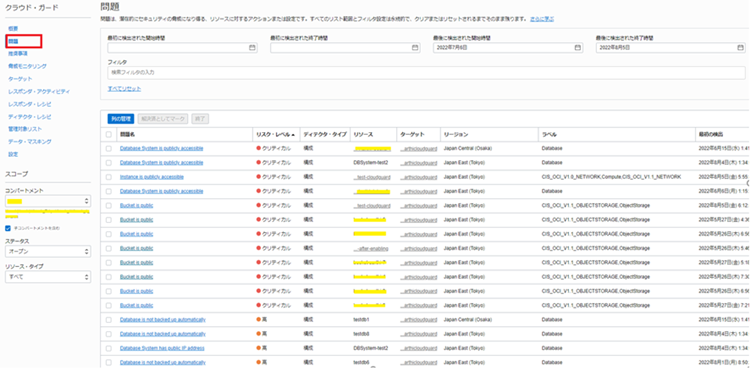Click Japan Central (Osaka) in testdb1 row

[468, 319]
